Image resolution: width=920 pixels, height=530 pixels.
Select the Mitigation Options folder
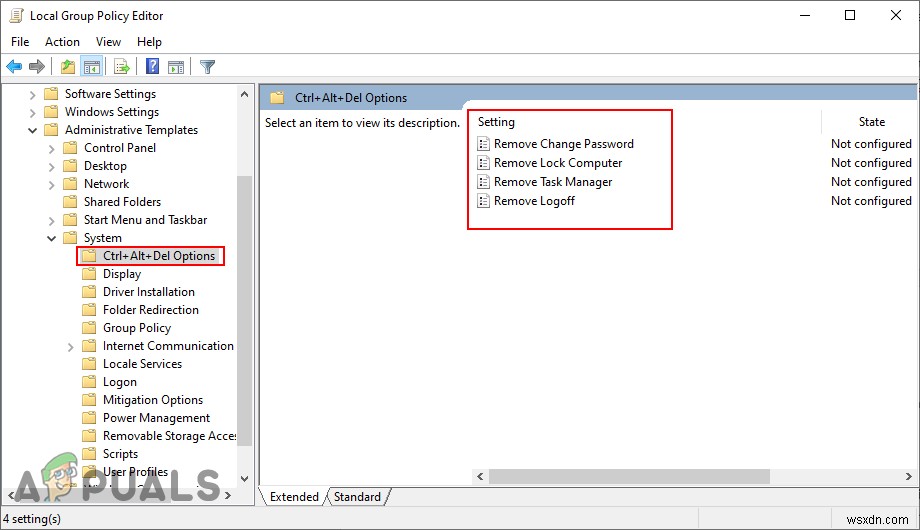153,400
